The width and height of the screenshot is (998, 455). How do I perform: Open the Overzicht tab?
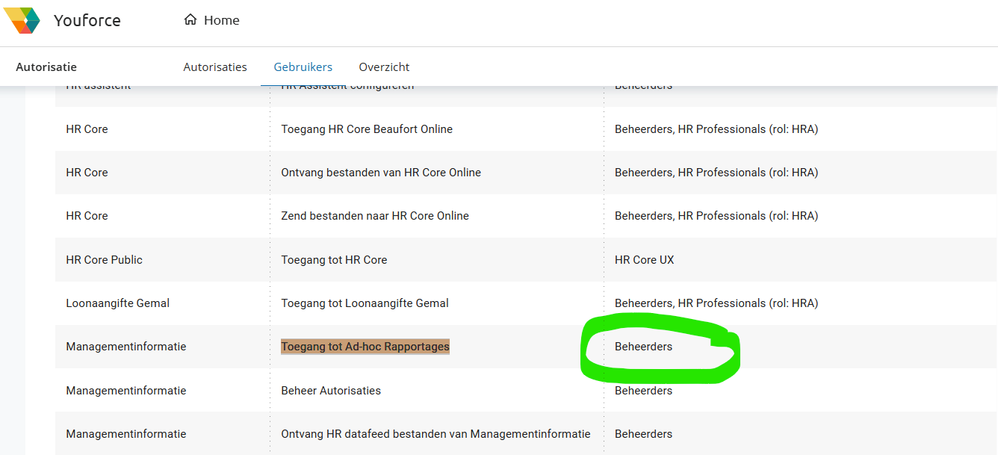(384, 67)
